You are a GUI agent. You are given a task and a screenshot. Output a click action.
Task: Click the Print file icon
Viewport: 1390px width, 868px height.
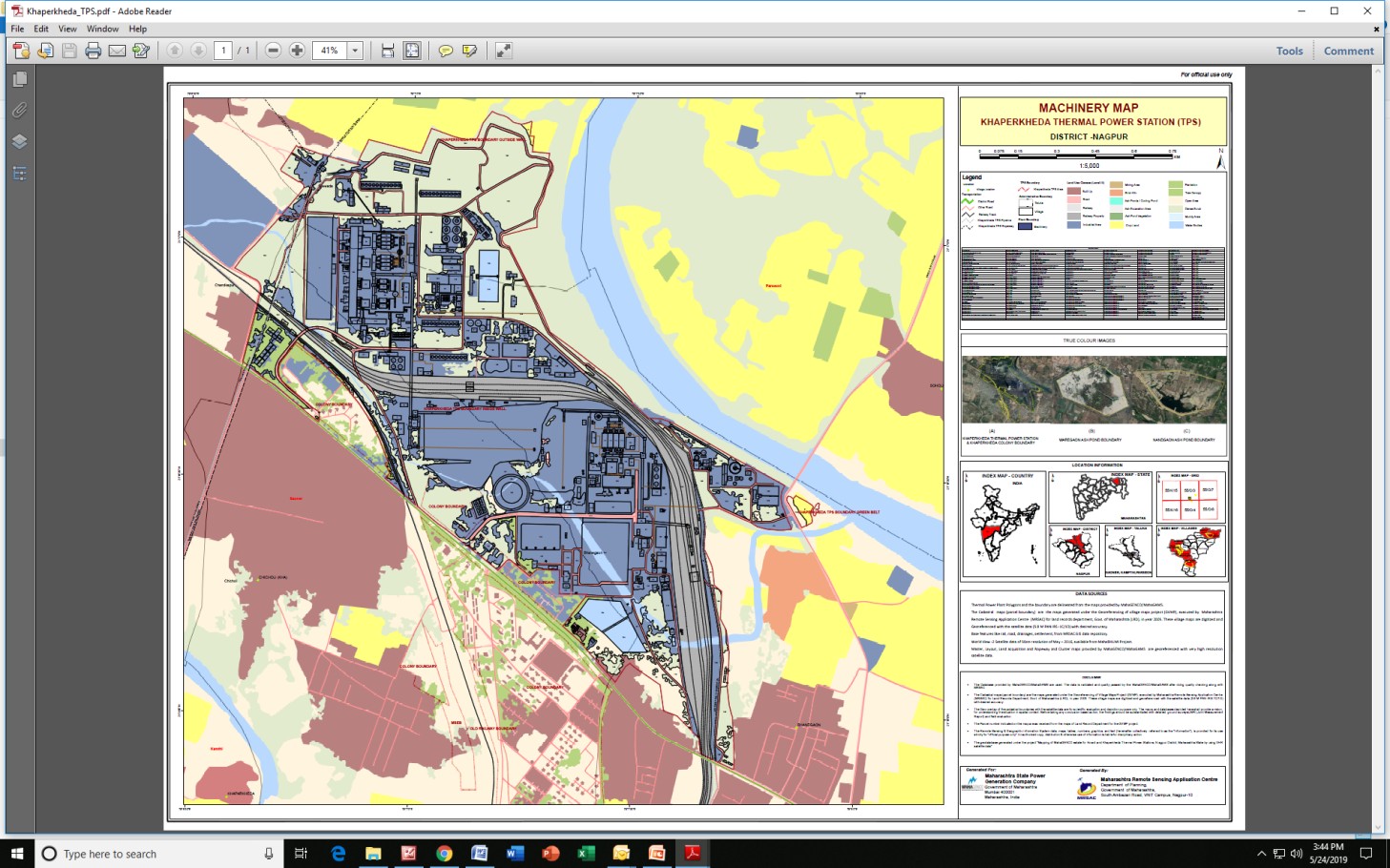(x=93, y=51)
